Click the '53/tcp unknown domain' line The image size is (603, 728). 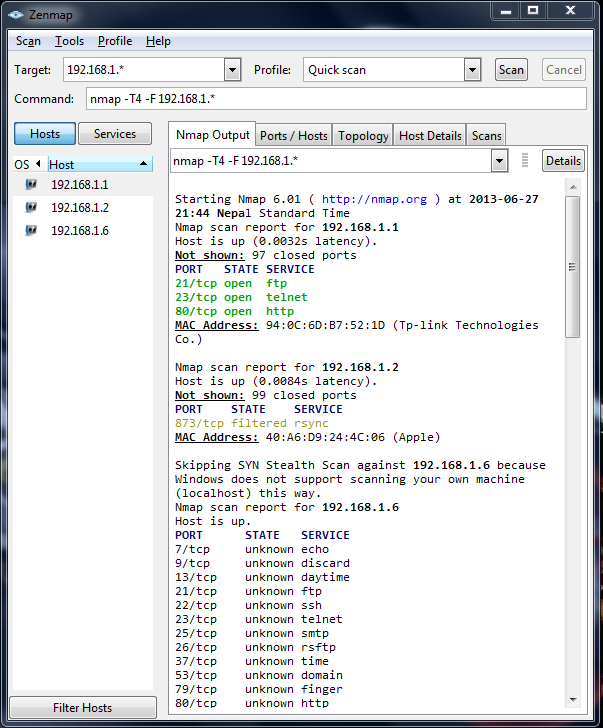point(259,675)
